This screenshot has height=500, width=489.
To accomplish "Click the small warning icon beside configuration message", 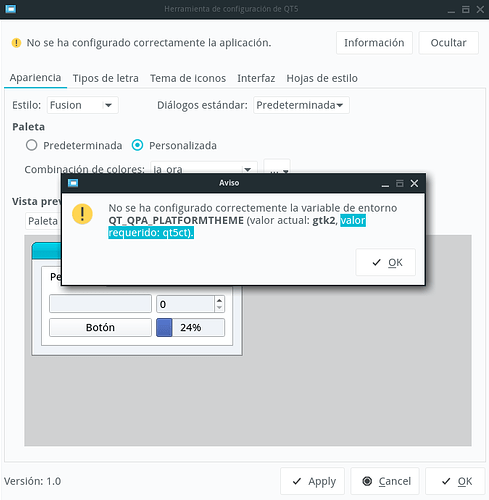I will [x=16, y=43].
